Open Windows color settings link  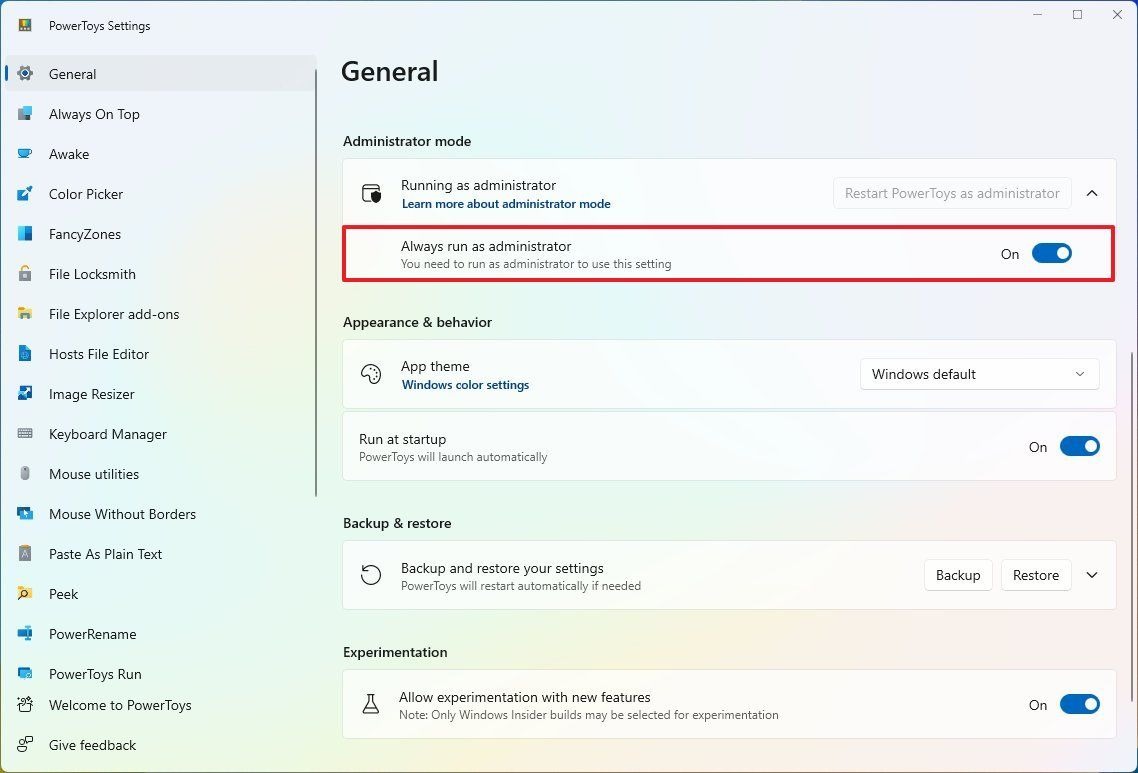[465, 385]
